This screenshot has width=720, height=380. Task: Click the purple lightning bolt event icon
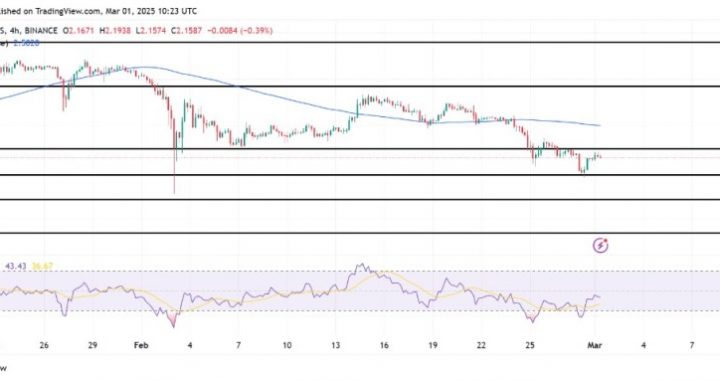tap(600, 246)
